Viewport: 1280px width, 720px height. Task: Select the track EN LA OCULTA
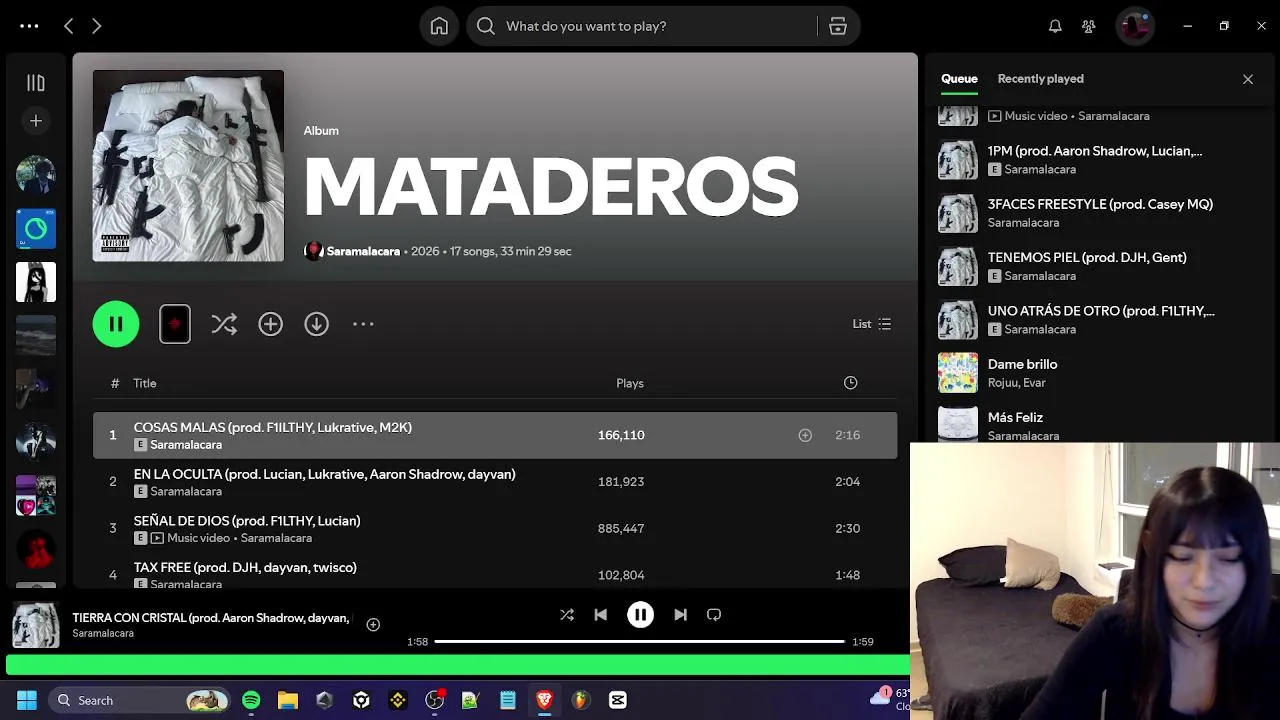pos(495,482)
